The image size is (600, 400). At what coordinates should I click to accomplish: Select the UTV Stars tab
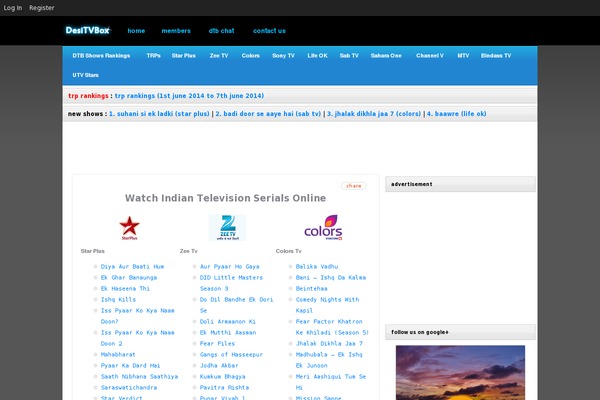(x=86, y=75)
